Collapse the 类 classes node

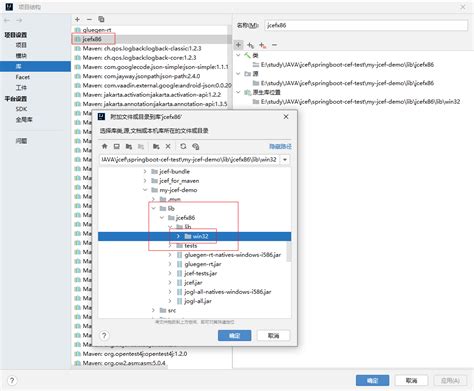[238, 55]
